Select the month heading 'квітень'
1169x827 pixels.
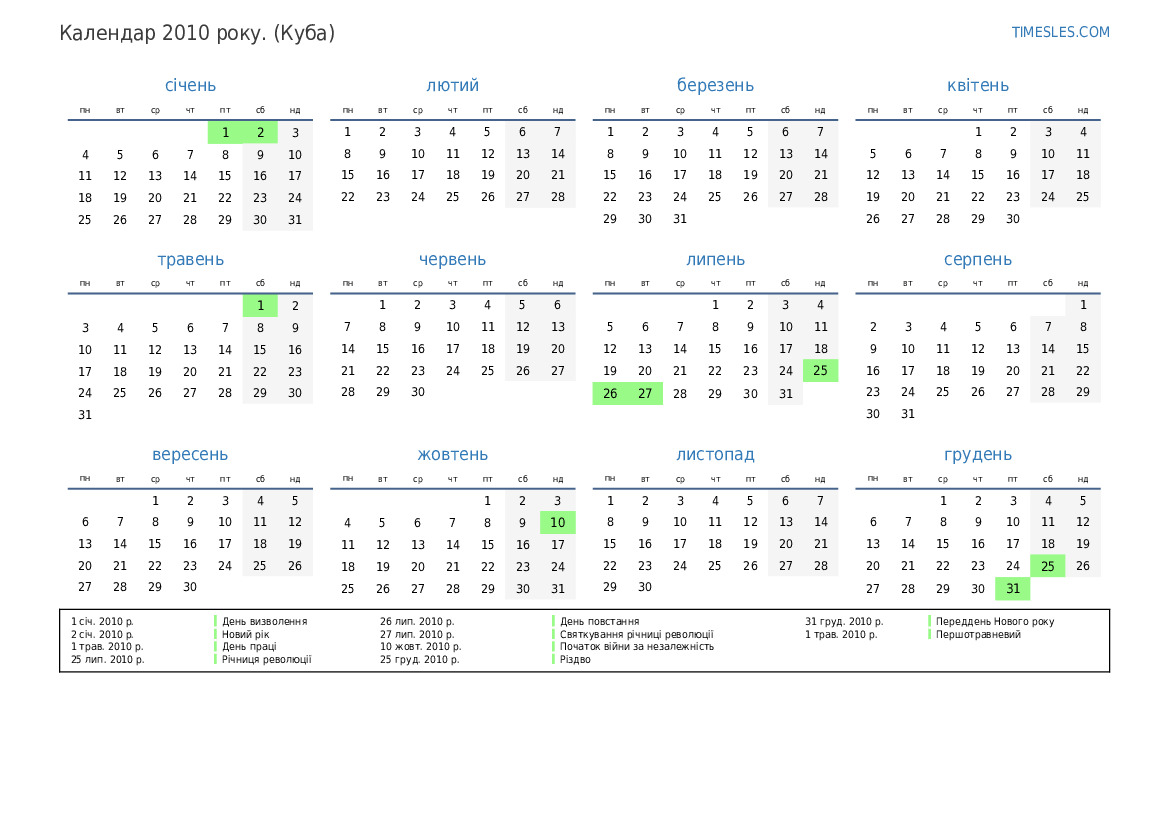[977, 85]
